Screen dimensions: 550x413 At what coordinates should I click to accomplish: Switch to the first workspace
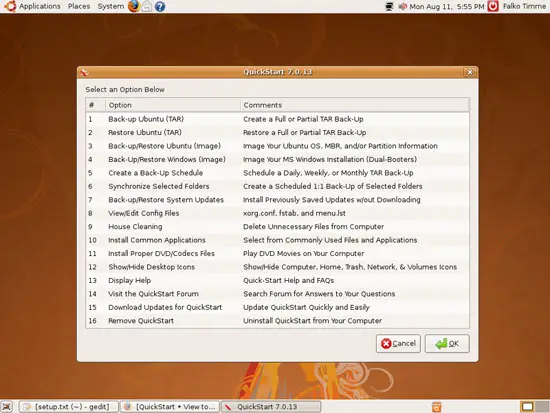[527, 407]
